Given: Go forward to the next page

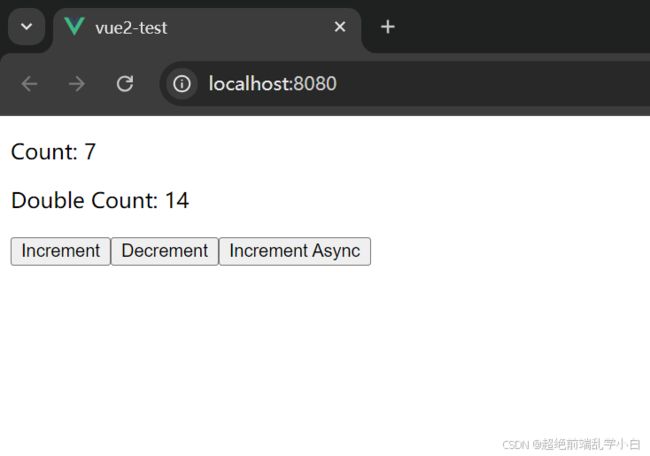Looking at the screenshot, I should point(77,84).
